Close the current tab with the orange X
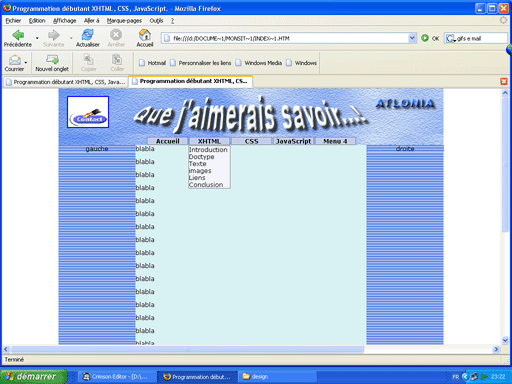The image size is (512, 384). 504,82
